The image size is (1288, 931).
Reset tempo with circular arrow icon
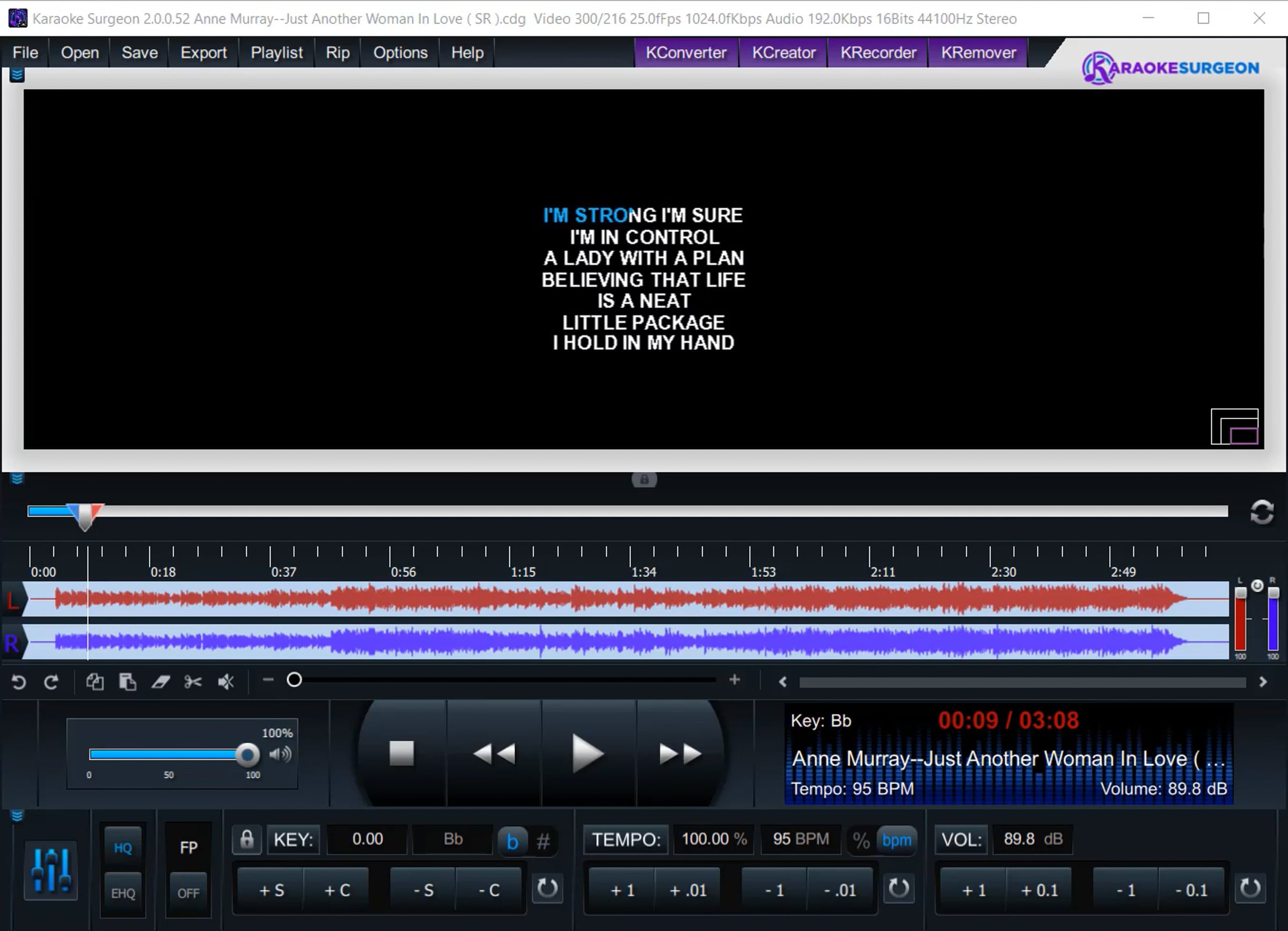(x=898, y=889)
